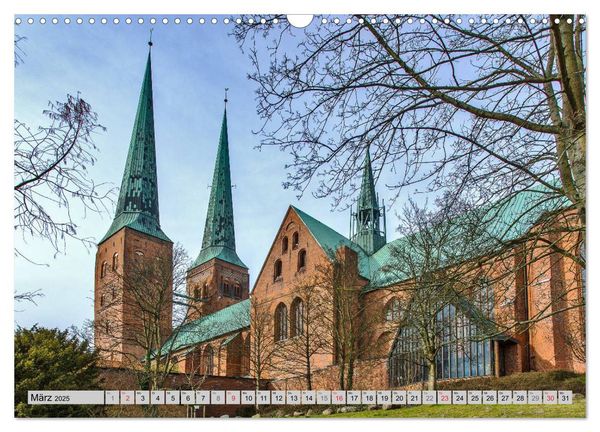This screenshot has height=432, width=600.
Task: Select day 20 in the calendar strip
Action: [x=399, y=398]
